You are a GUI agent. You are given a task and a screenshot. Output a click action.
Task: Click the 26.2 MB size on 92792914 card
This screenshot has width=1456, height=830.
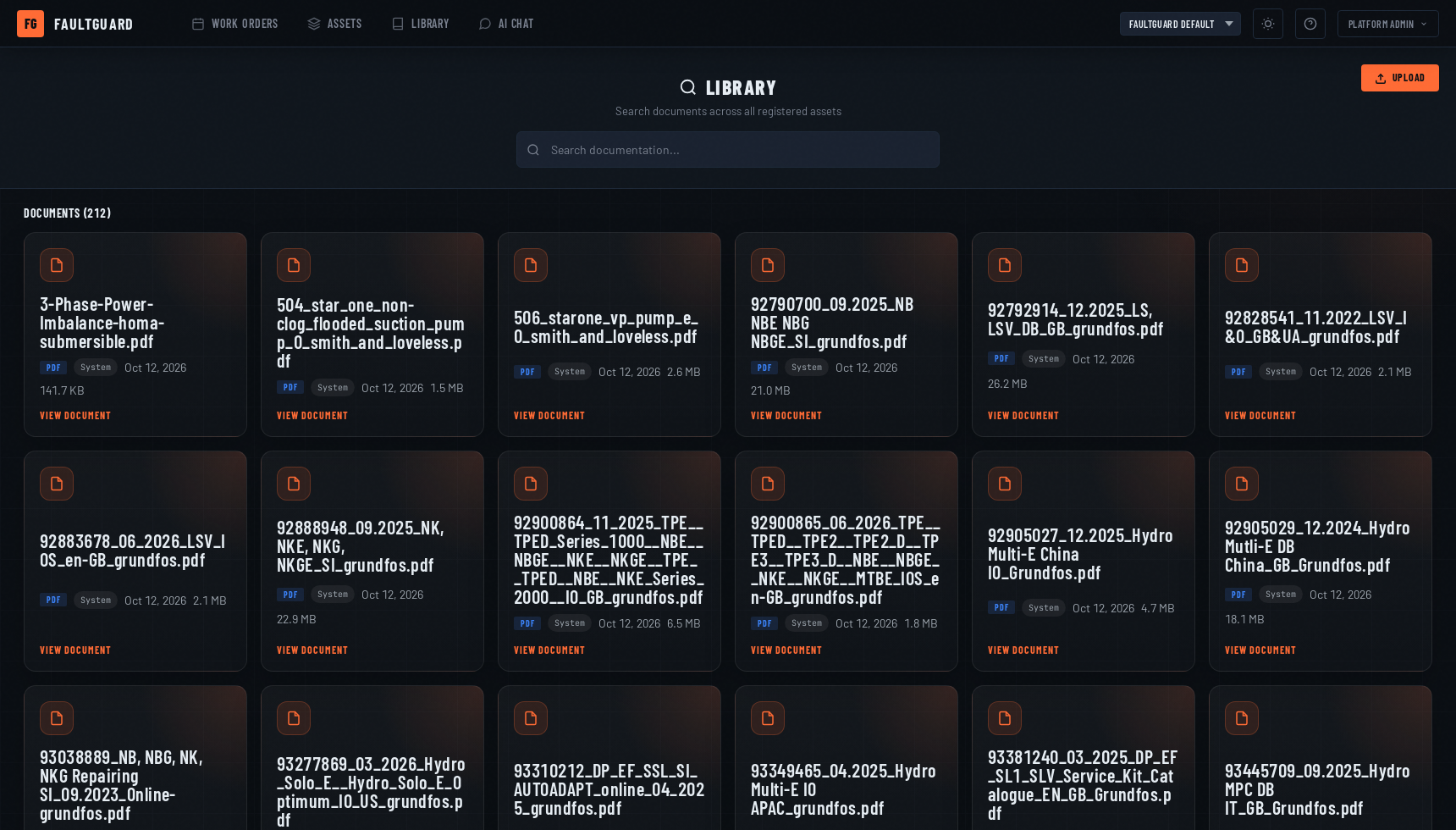[1007, 384]
